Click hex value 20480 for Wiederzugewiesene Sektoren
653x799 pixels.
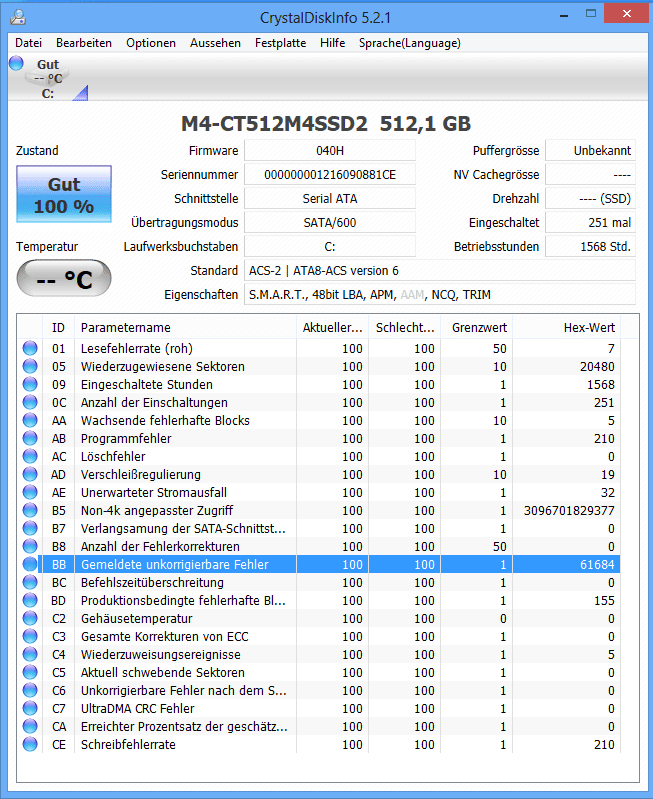597,366
